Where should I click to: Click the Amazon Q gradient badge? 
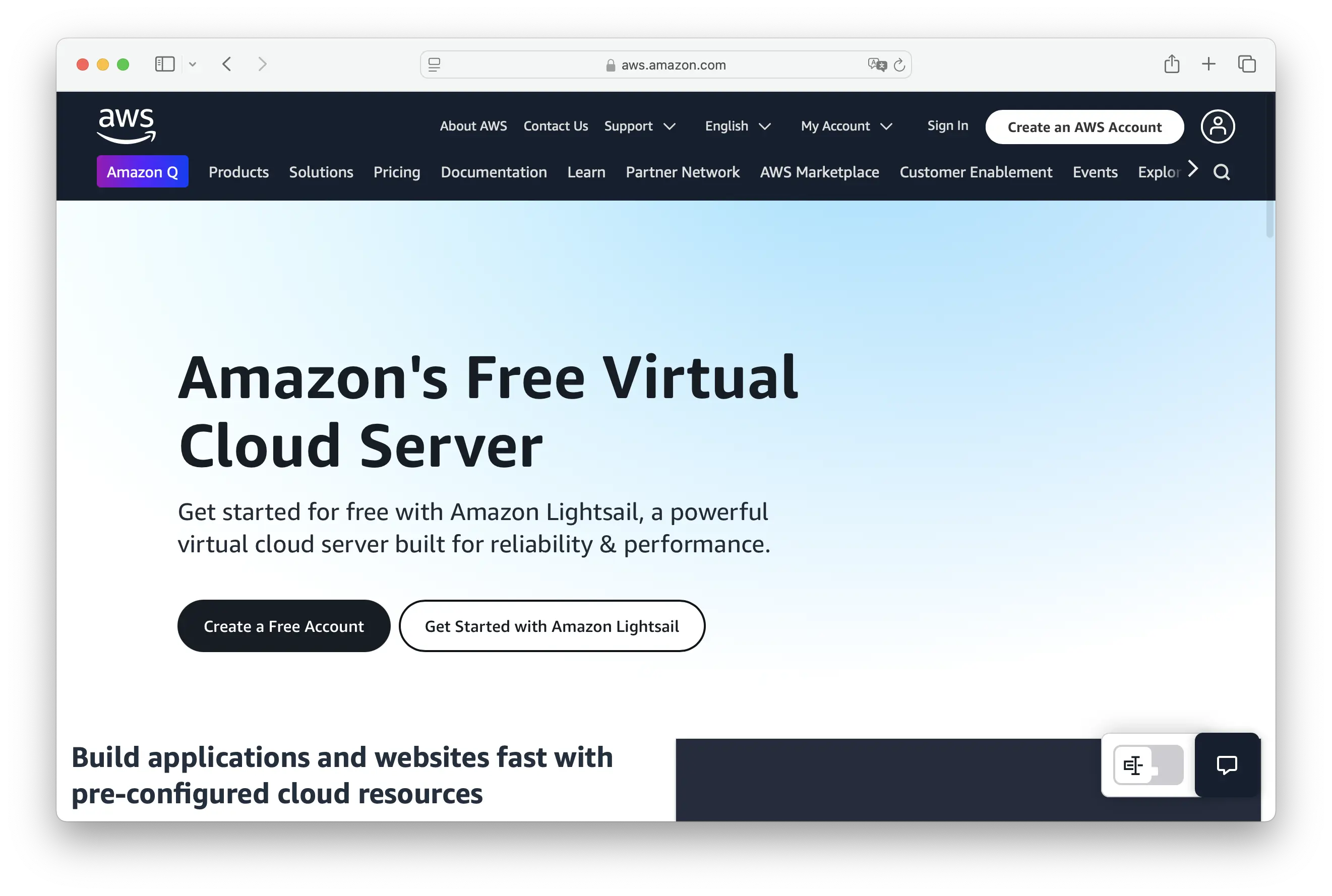click(x=142, y=171)
